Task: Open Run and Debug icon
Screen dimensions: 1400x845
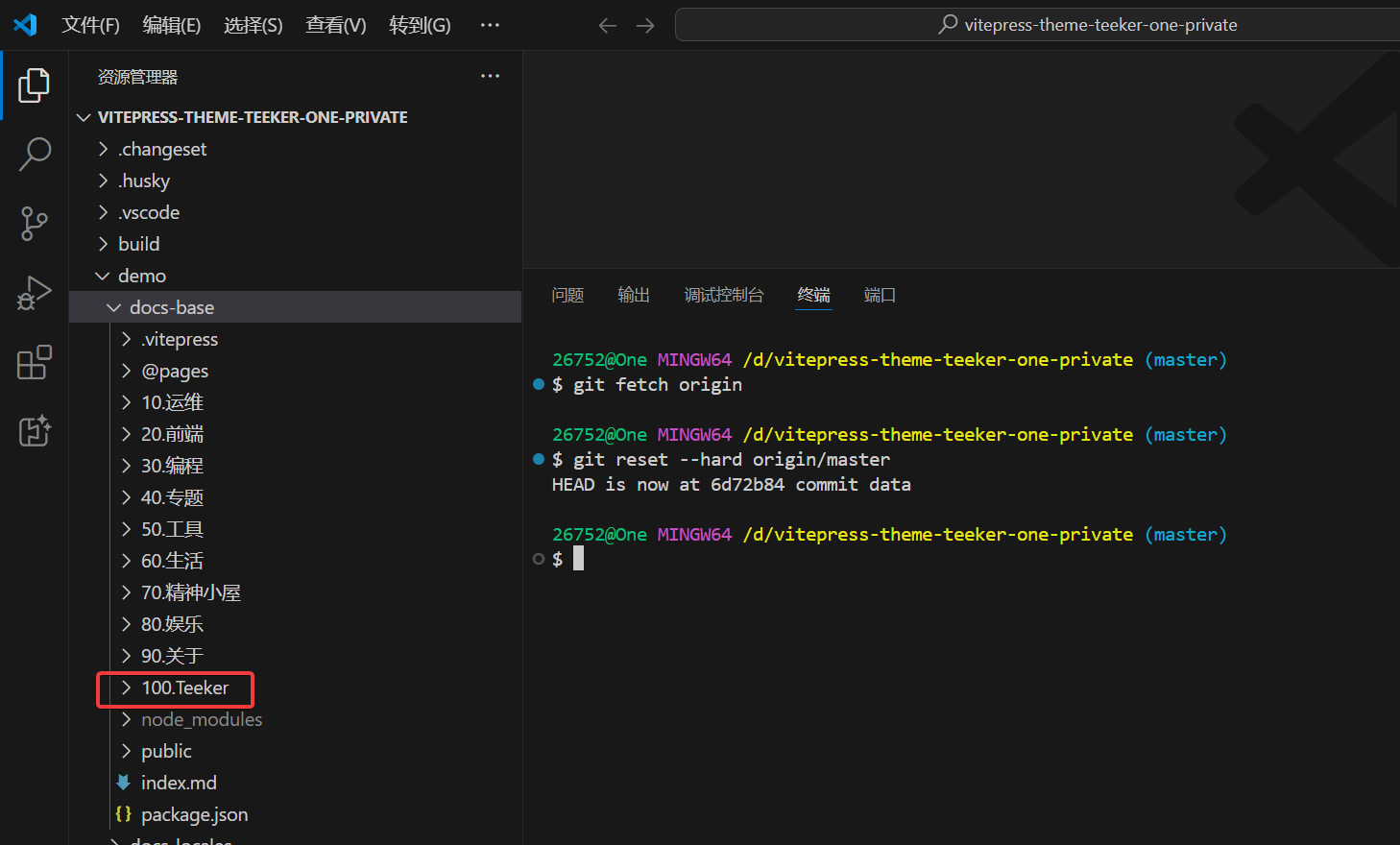Action: click(x=35, y=293)
